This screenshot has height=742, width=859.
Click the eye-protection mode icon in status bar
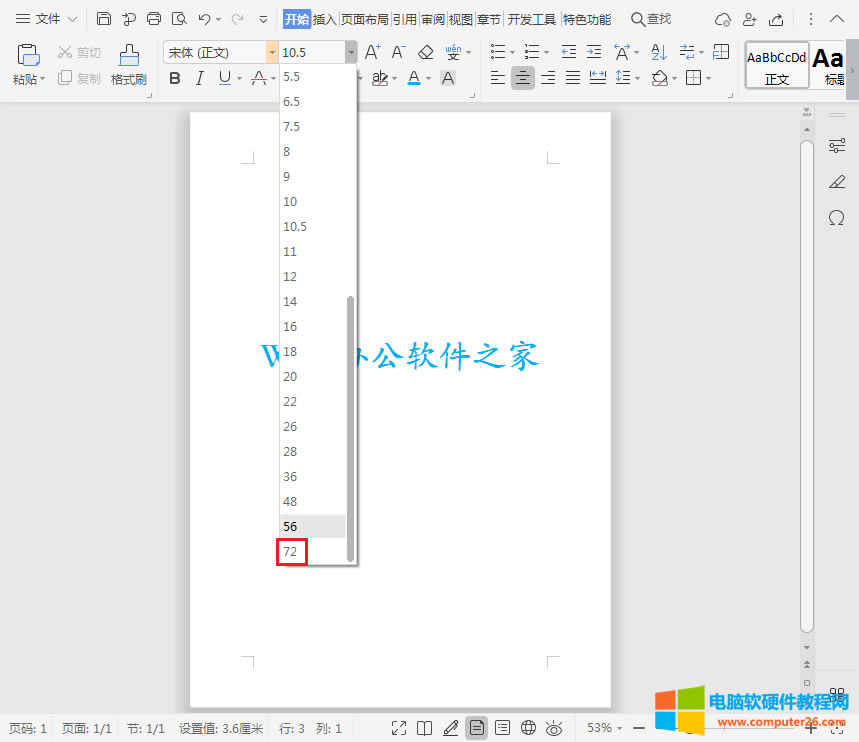click(553, 728)
